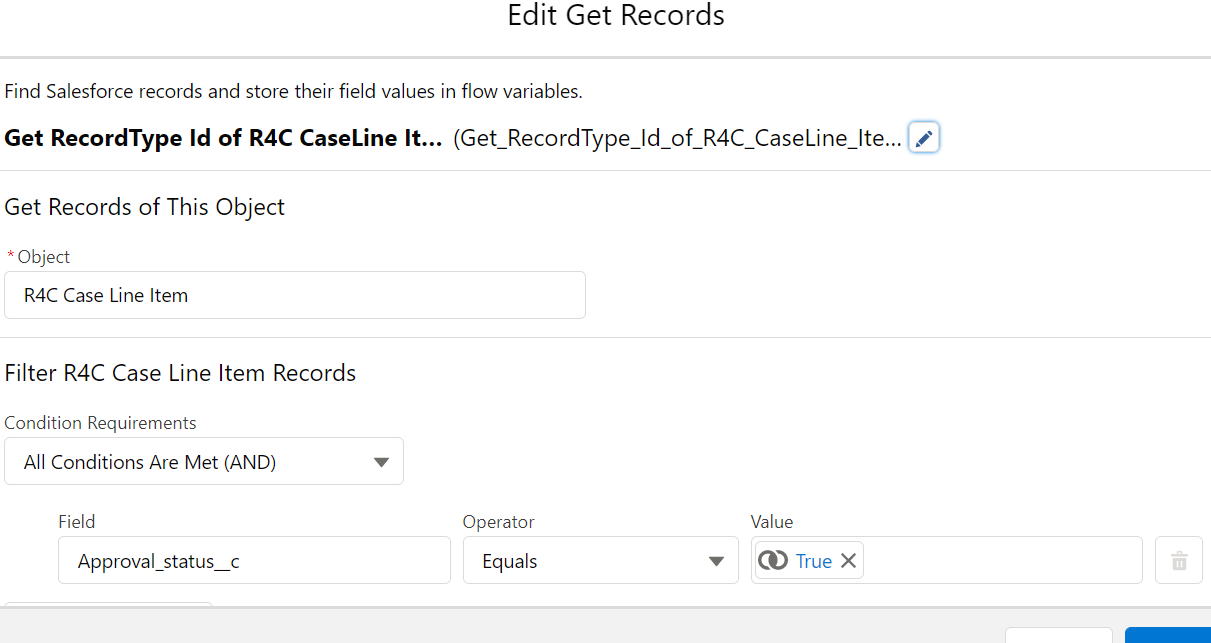Click the global constant icon on True pill
This screenshot has height=643, width=1211.
tap(773, 561)
